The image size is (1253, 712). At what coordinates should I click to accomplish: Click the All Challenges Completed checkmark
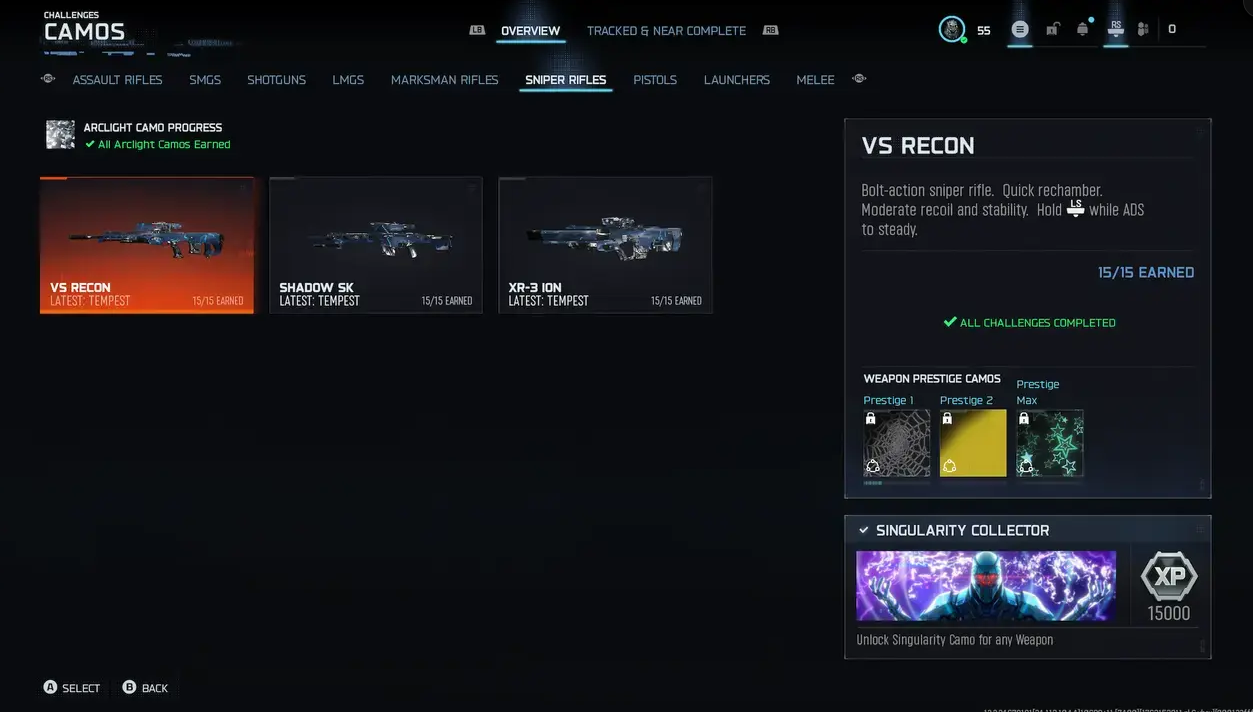pyautogui.click(x=950, y=322)
